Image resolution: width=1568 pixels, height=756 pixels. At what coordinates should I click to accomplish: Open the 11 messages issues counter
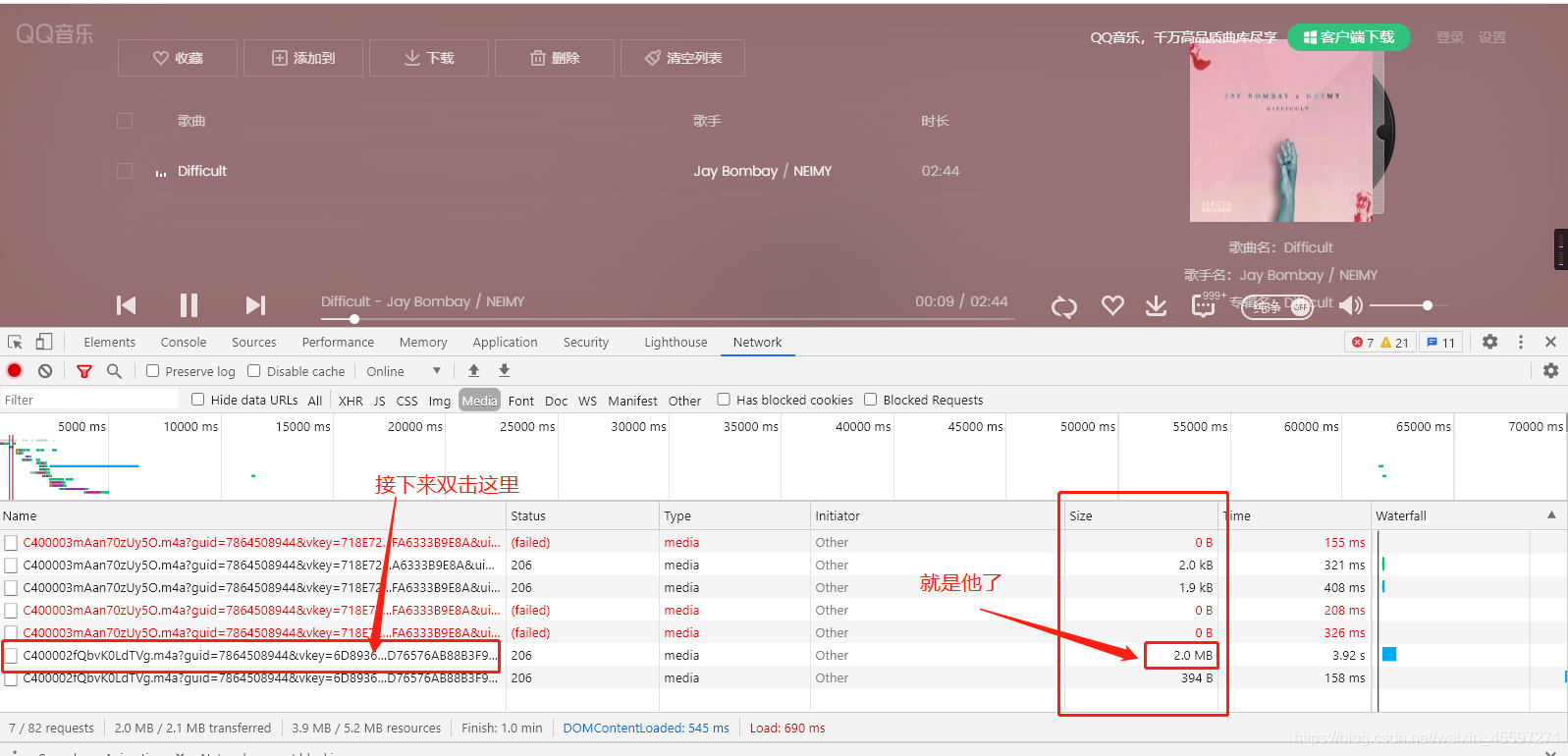pyautogui.click(x=1441, y=343)
